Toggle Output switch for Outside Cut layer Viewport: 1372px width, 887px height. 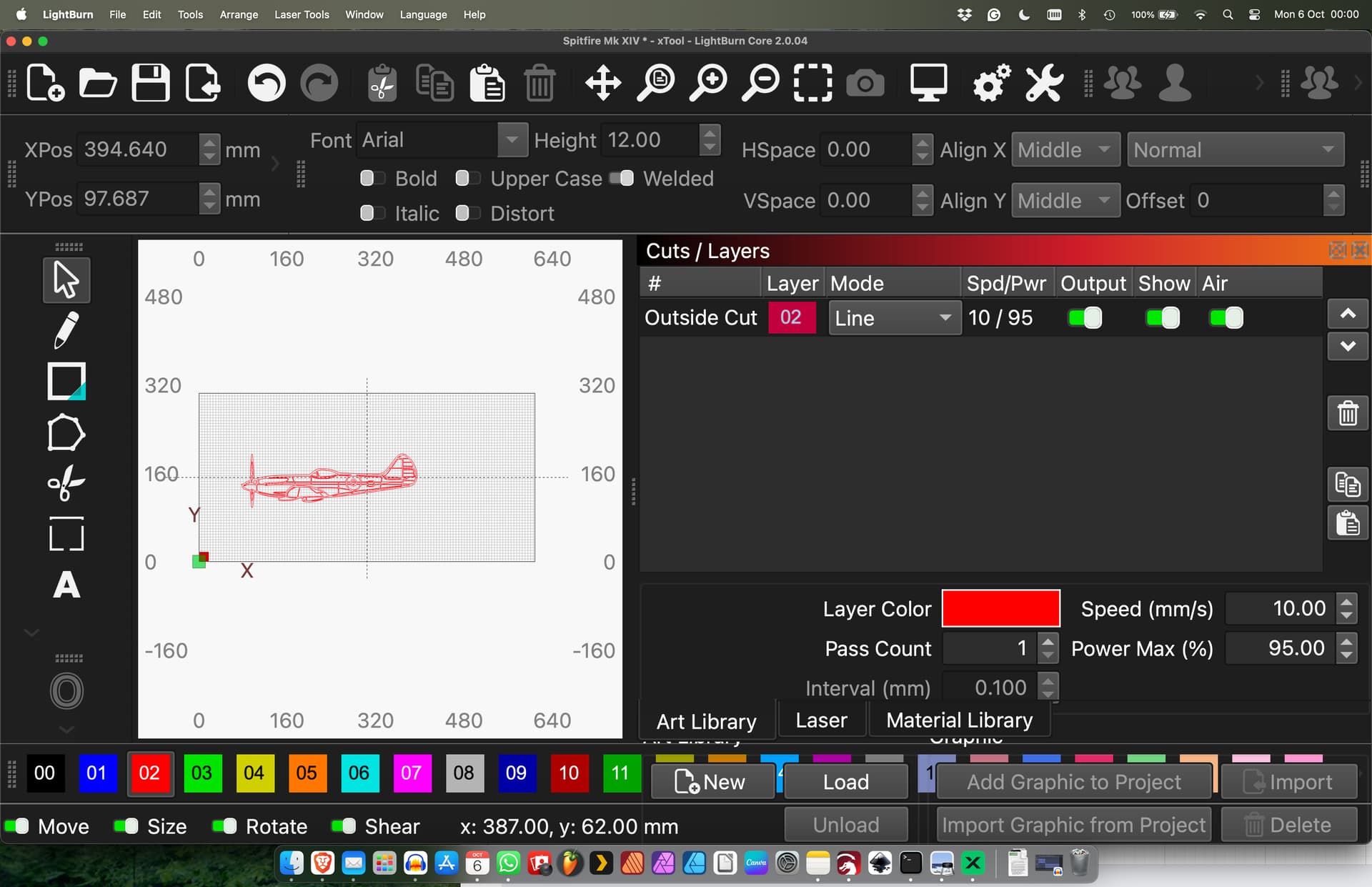[1085, 318]
